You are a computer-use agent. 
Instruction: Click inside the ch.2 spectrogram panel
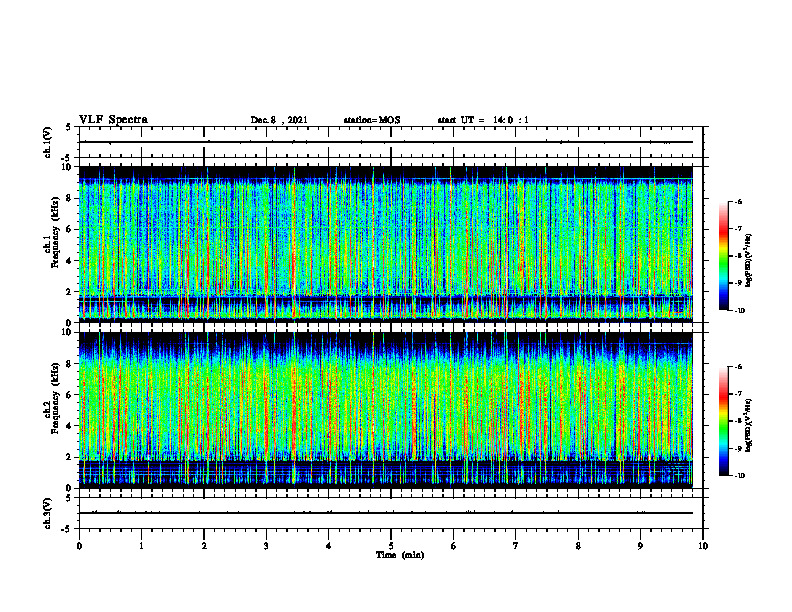click(x=386, y=410)
